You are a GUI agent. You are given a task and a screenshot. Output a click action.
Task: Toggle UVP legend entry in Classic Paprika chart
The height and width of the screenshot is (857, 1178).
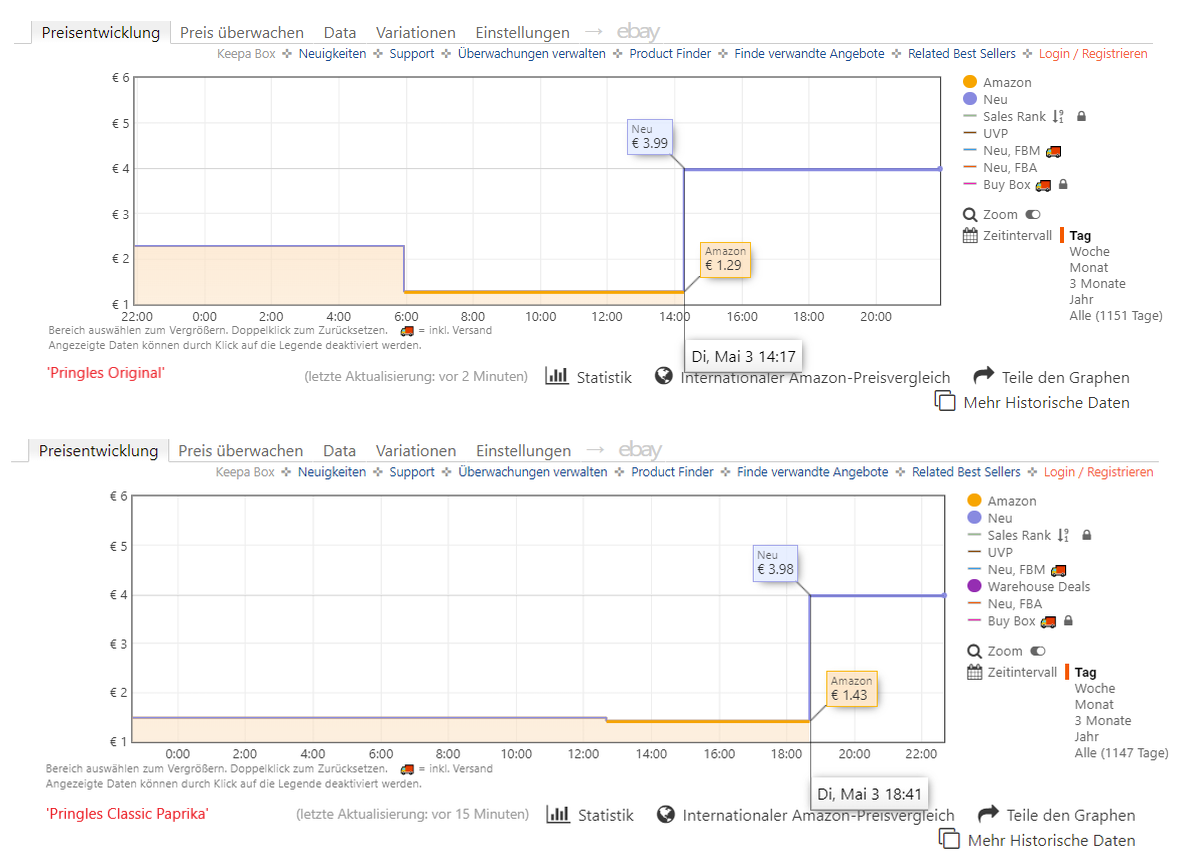pyautogui.click(x=990, y=553)
